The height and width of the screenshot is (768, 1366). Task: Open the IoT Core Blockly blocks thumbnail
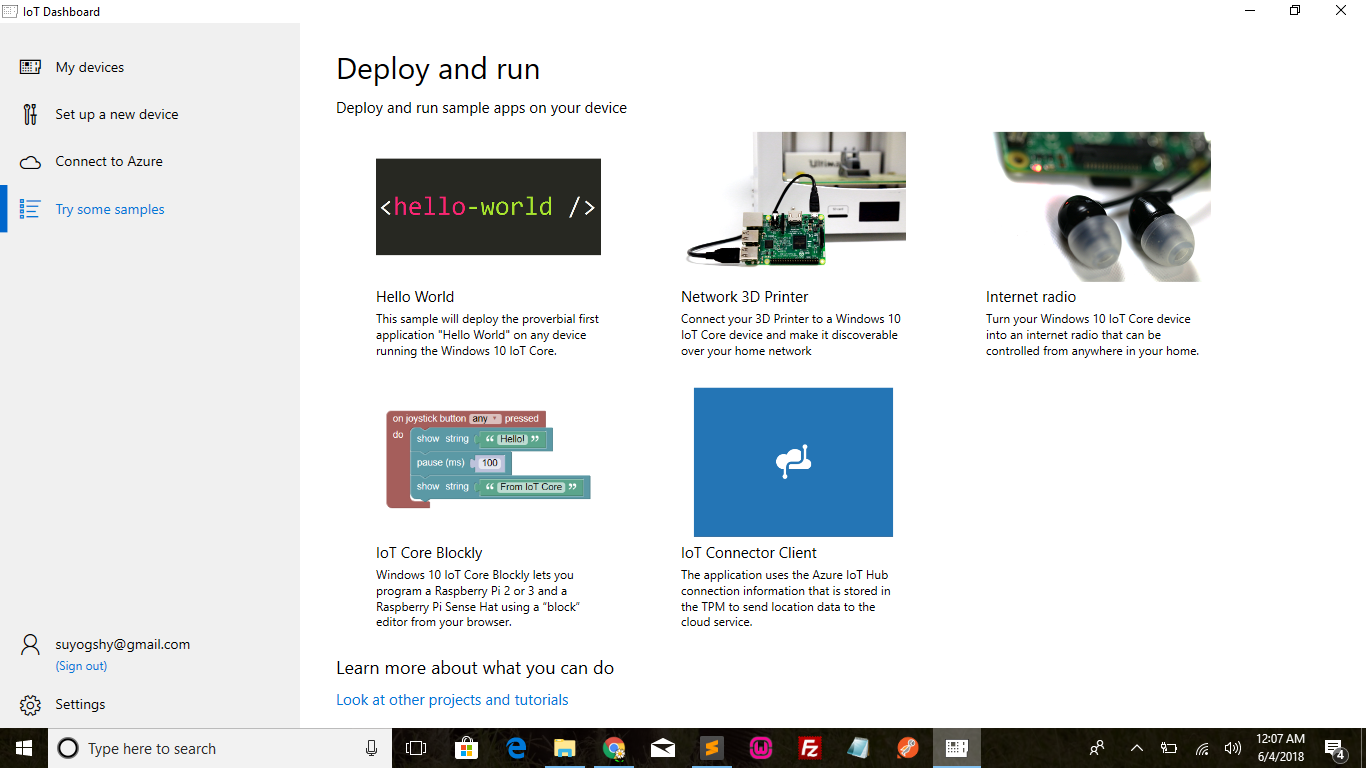(x=488, y=459)
